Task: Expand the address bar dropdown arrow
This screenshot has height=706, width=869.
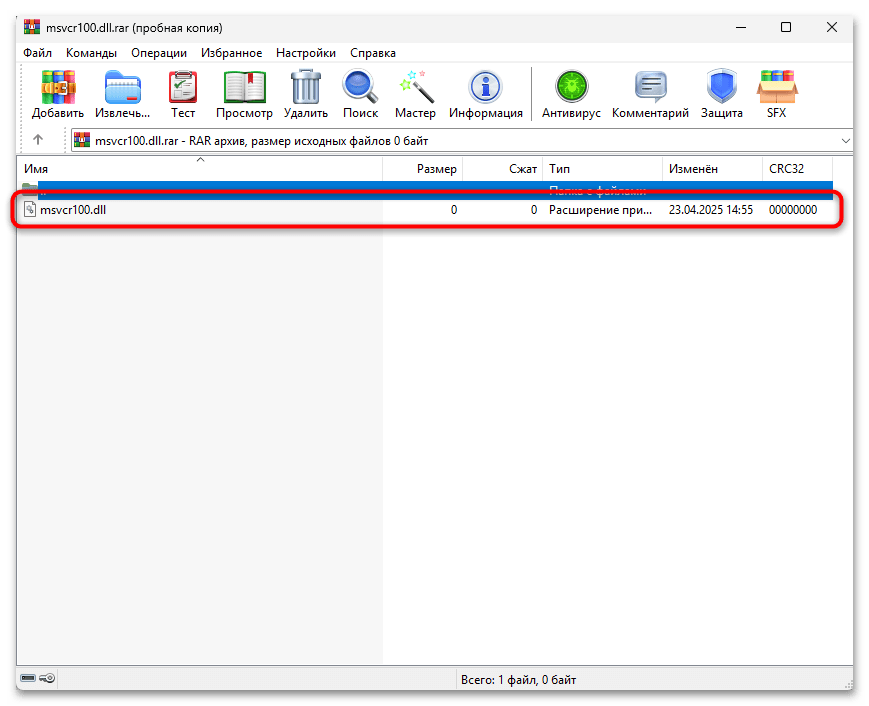Action: 846,141
